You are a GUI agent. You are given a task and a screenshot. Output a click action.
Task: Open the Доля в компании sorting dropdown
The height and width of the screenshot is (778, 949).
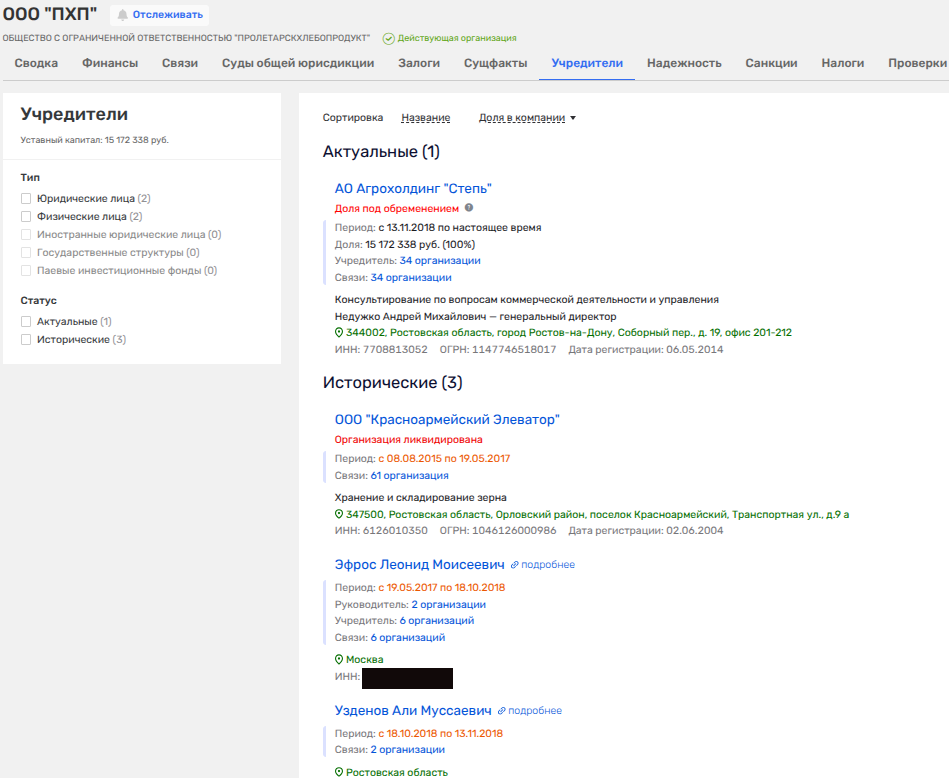click(527, 118)
